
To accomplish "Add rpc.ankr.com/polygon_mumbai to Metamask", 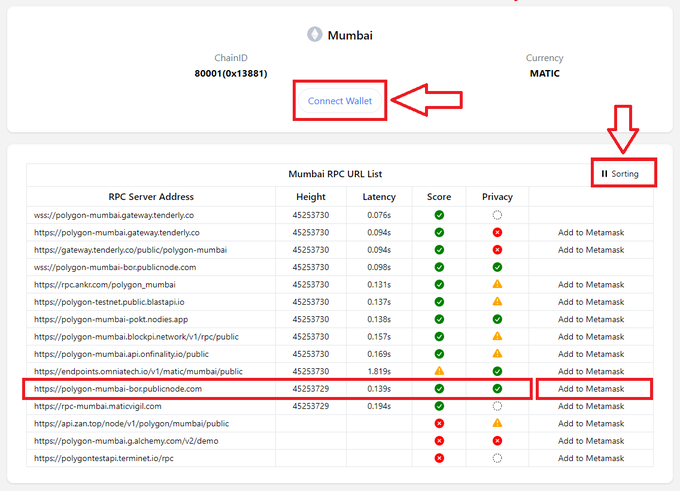I will click(x=591, y=285).
